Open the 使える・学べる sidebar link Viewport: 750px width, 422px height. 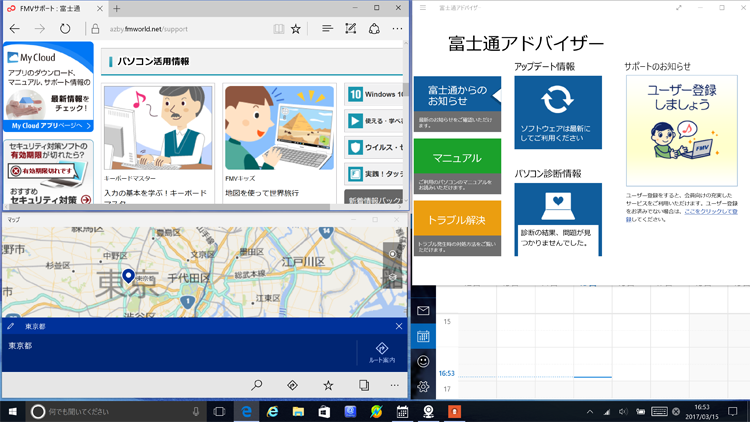click(x=375, y=121)
